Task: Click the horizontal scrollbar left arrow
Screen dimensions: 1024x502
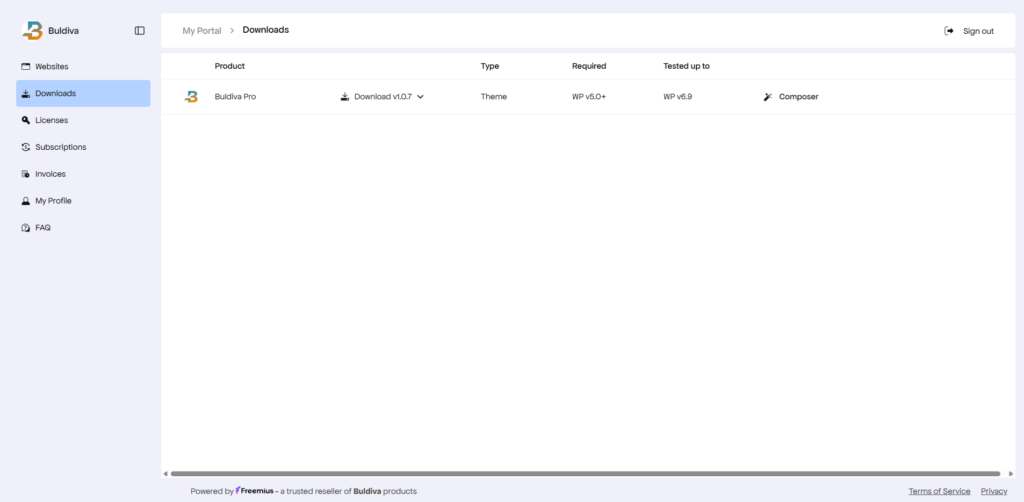Action: pos(165,474)
